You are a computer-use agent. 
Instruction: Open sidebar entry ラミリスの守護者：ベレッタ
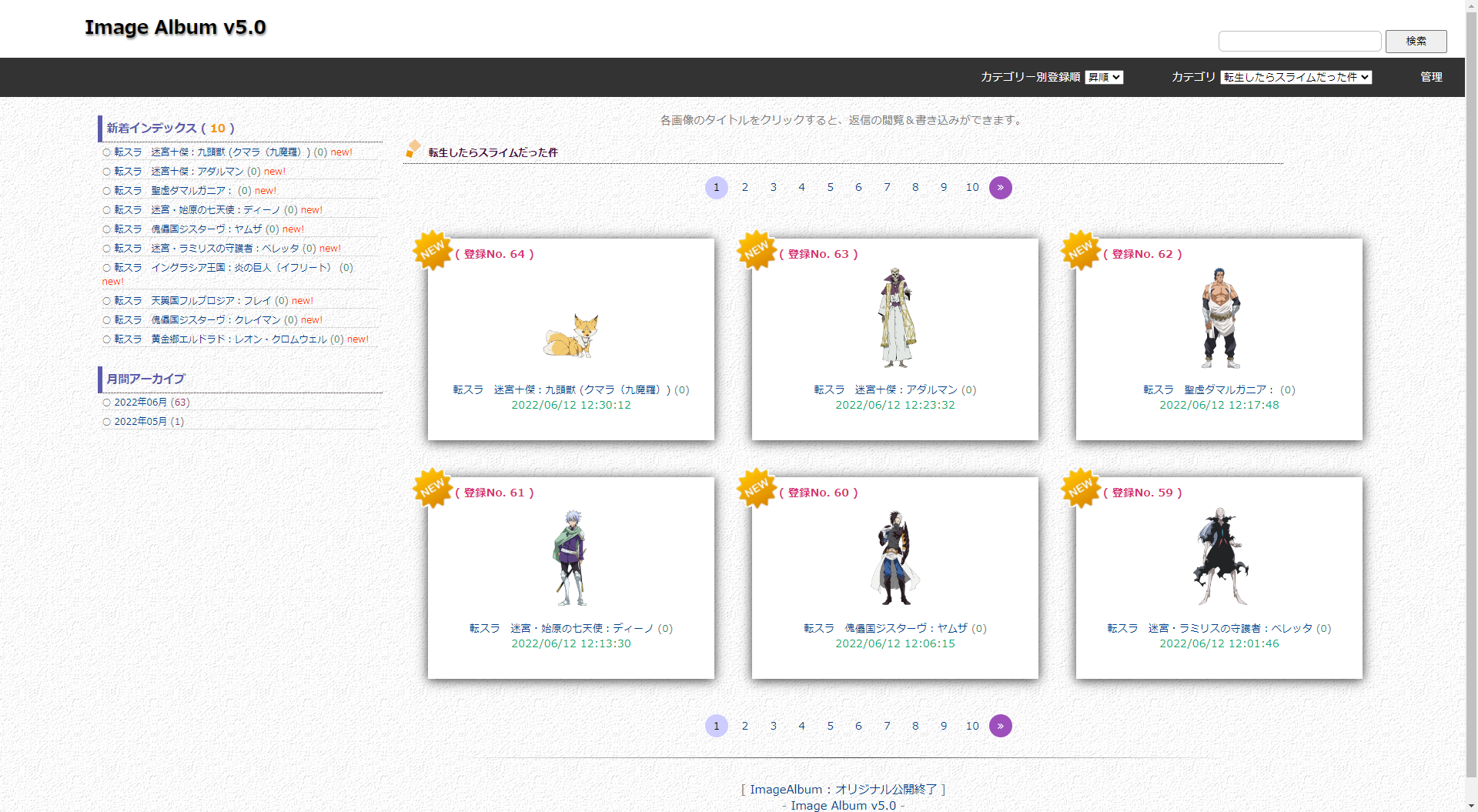click(x=207, y=249)
